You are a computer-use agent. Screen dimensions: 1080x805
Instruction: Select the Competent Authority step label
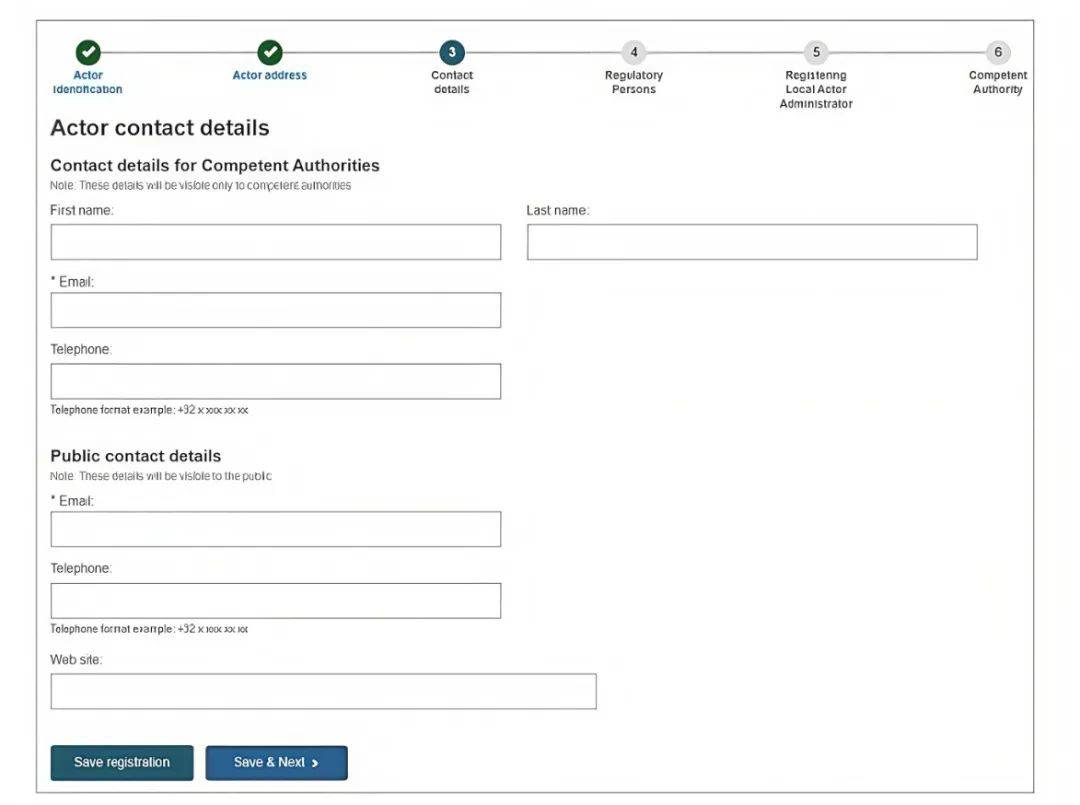pos(997,82)
